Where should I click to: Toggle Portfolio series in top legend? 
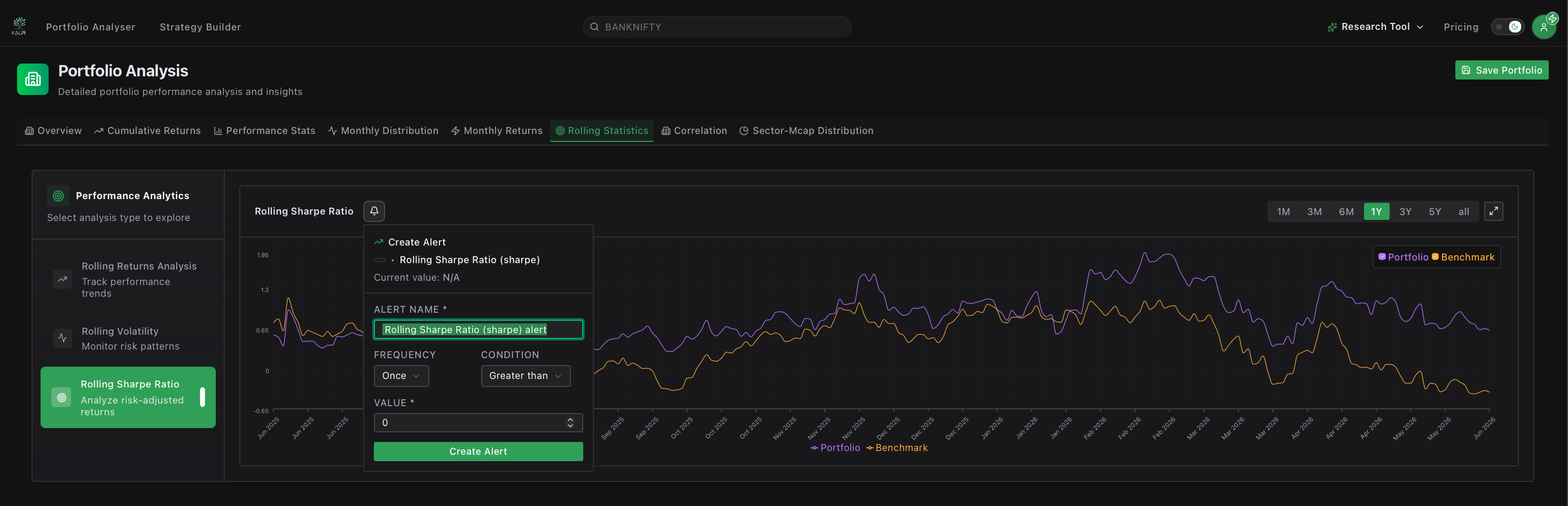point(1402,257)
